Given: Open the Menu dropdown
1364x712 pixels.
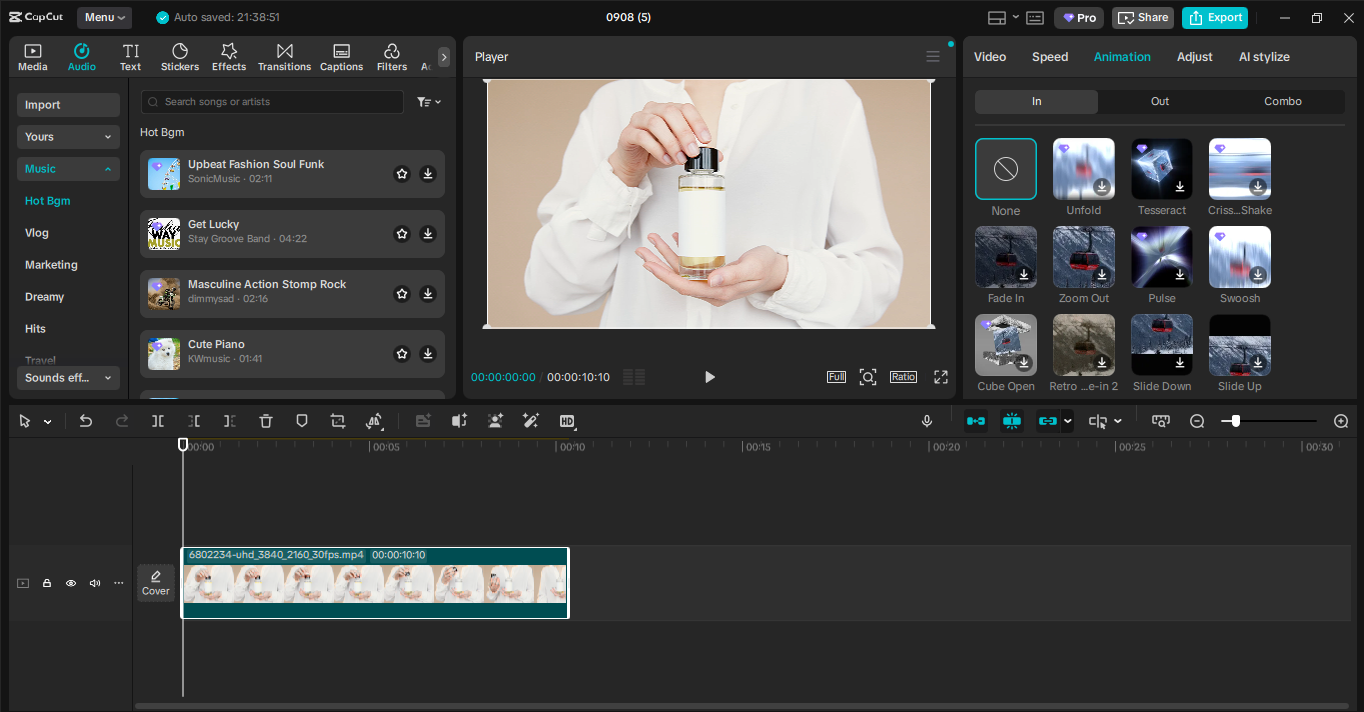Looking at the screenshot, I should tap(105, 17).
